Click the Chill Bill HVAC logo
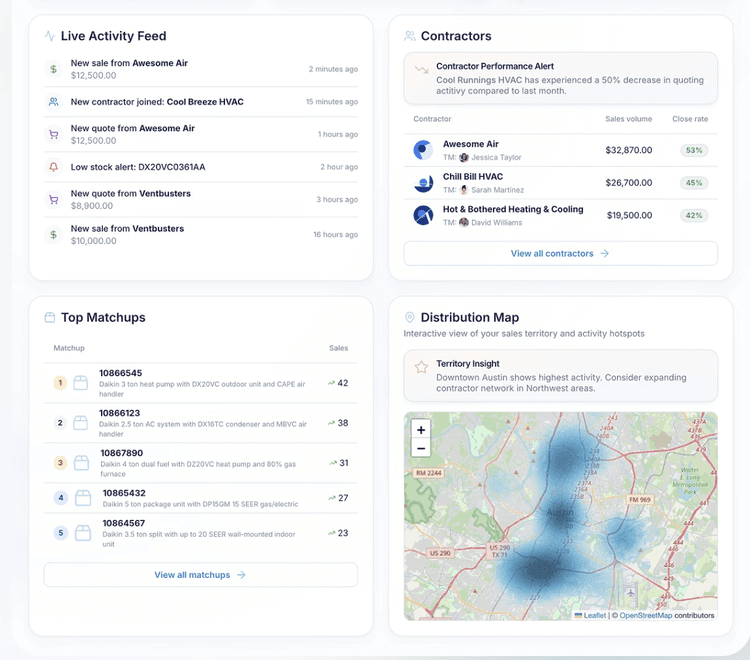Viewport: 750px width, 660px height. click(423, 183)
